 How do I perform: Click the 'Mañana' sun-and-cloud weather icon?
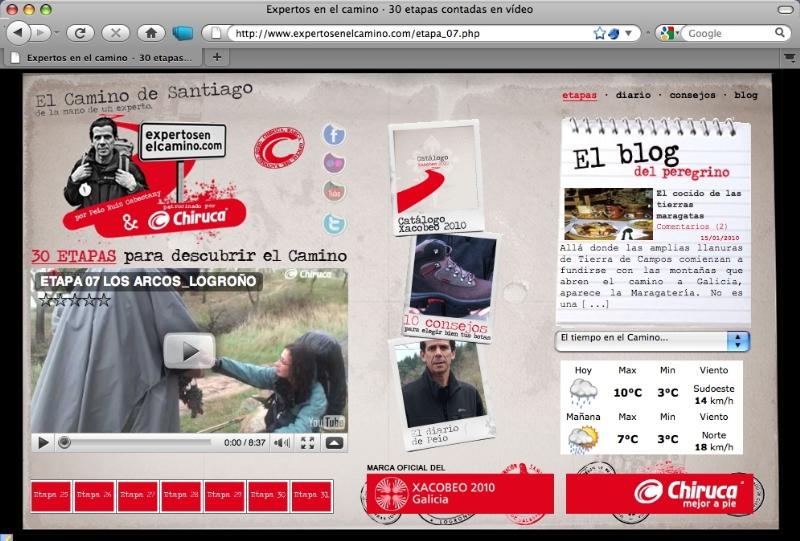[583, 439]
